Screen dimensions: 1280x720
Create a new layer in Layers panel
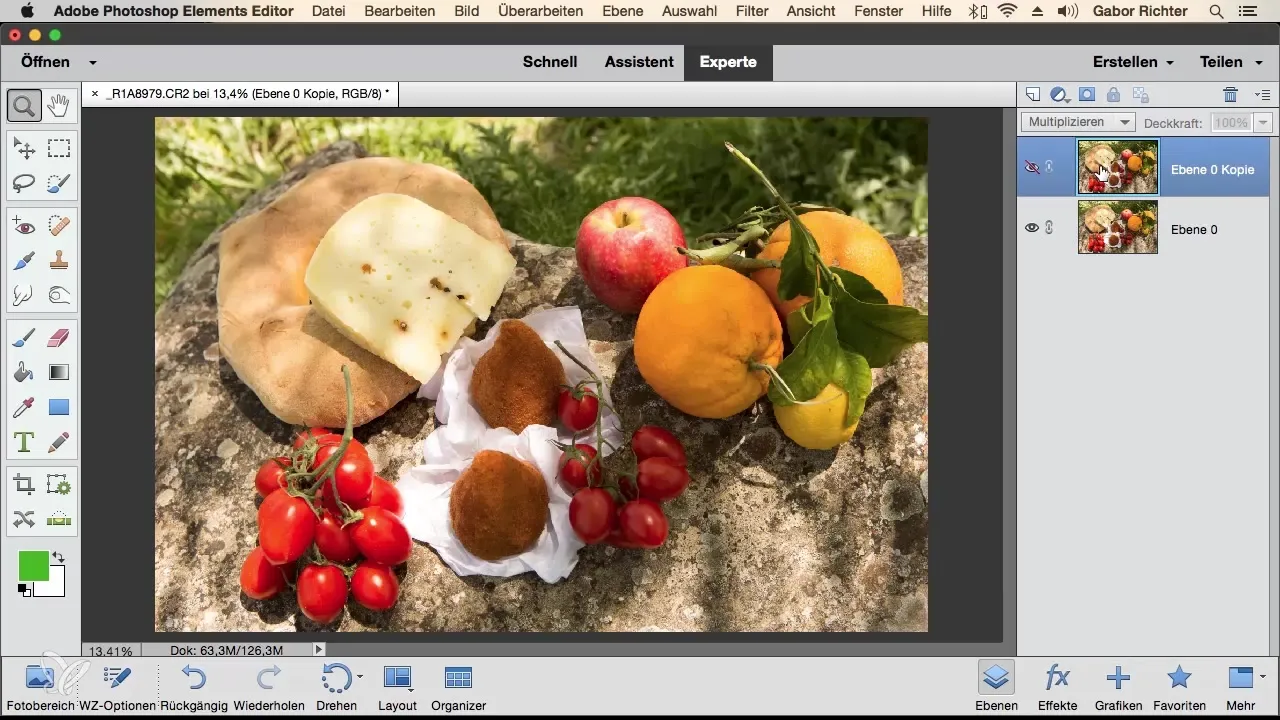1034,95
